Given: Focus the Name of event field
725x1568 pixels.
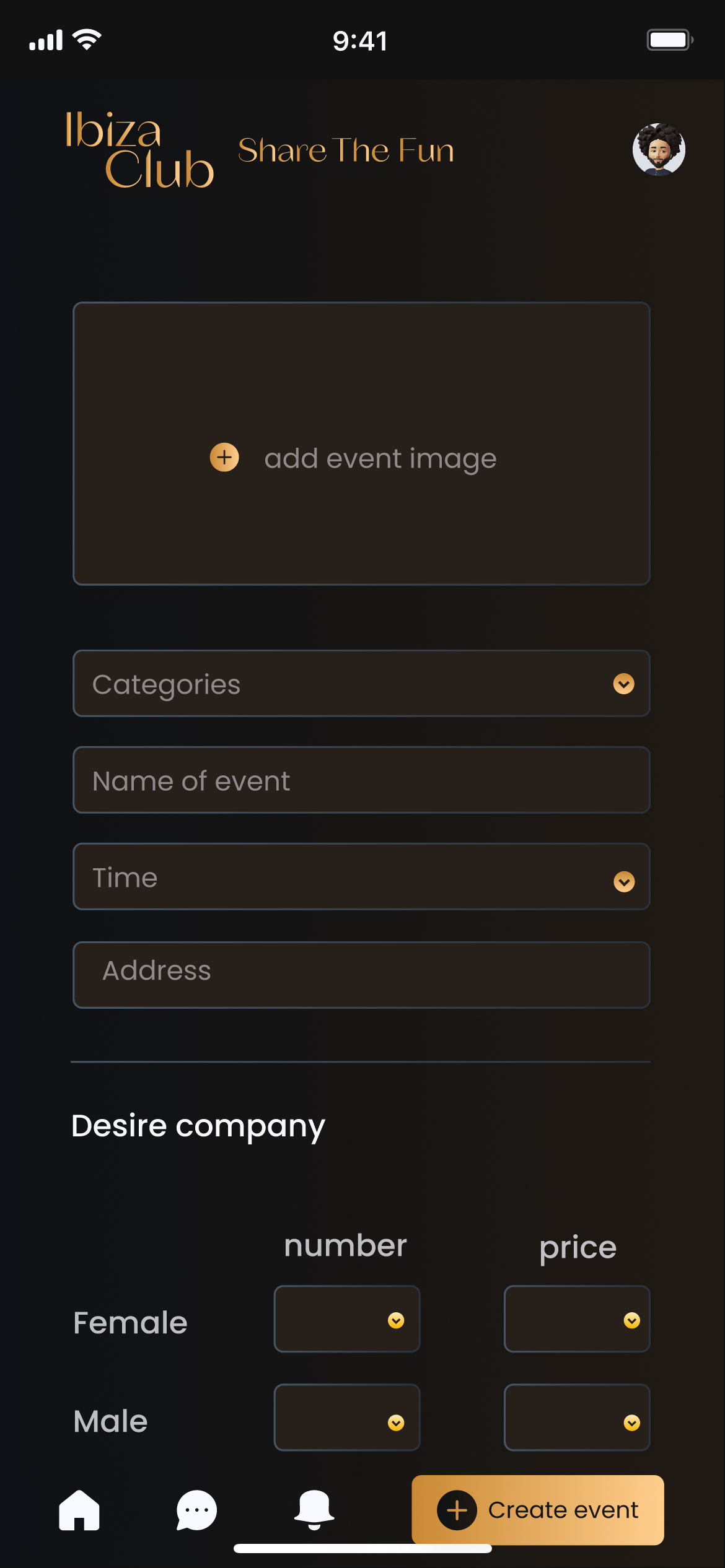Looking at the screenshot, I should (361, 780).
